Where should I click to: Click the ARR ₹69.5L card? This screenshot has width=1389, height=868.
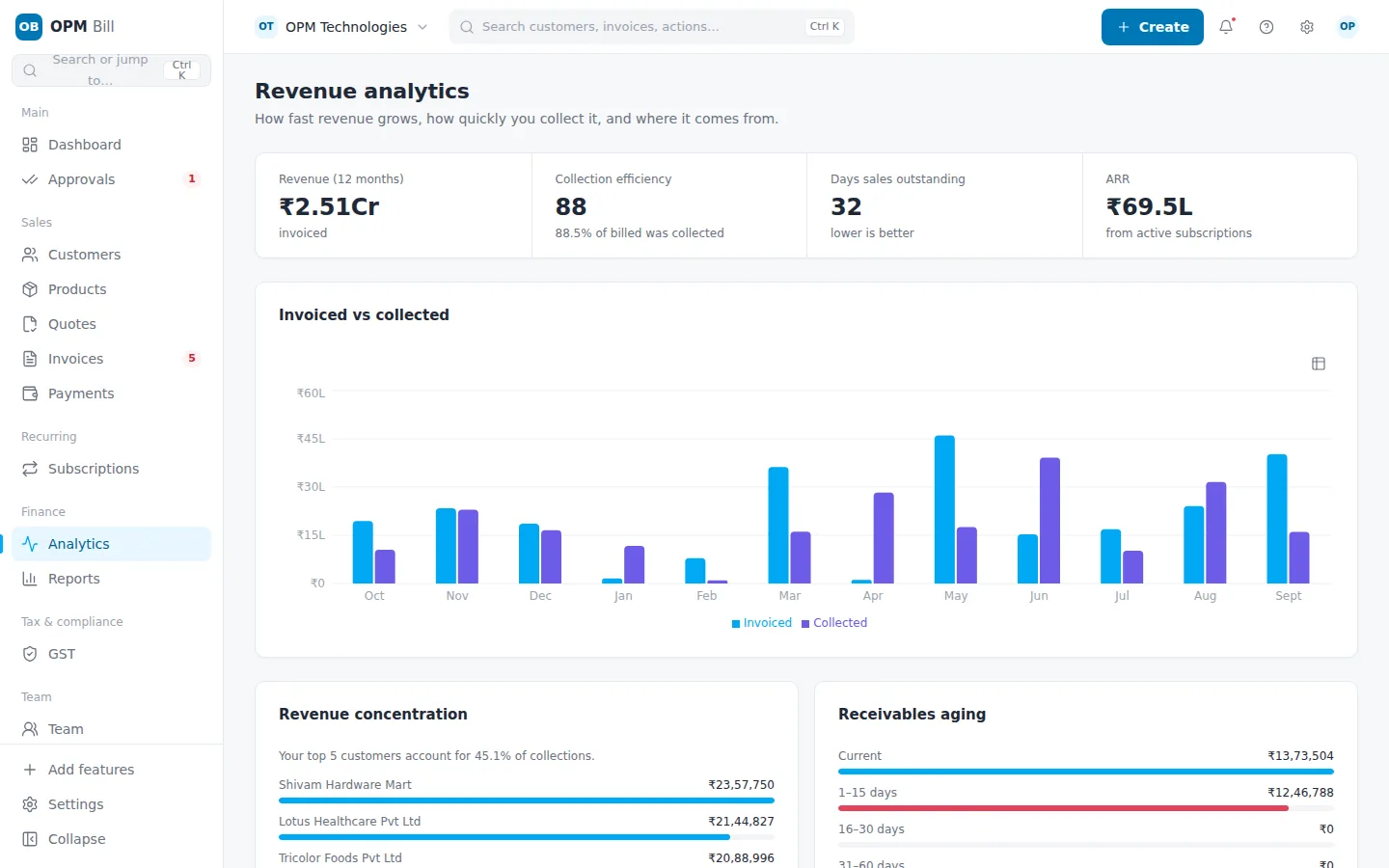point(1220,205)
